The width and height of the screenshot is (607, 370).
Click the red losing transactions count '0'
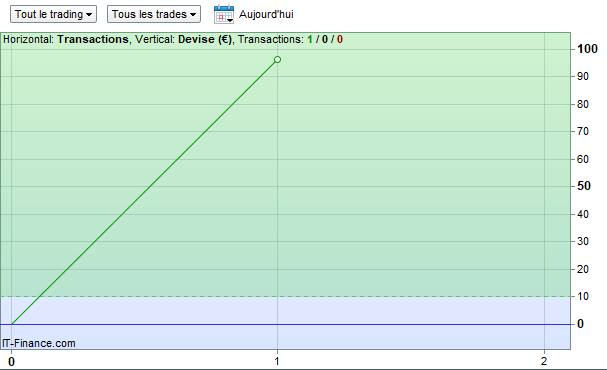340,39
